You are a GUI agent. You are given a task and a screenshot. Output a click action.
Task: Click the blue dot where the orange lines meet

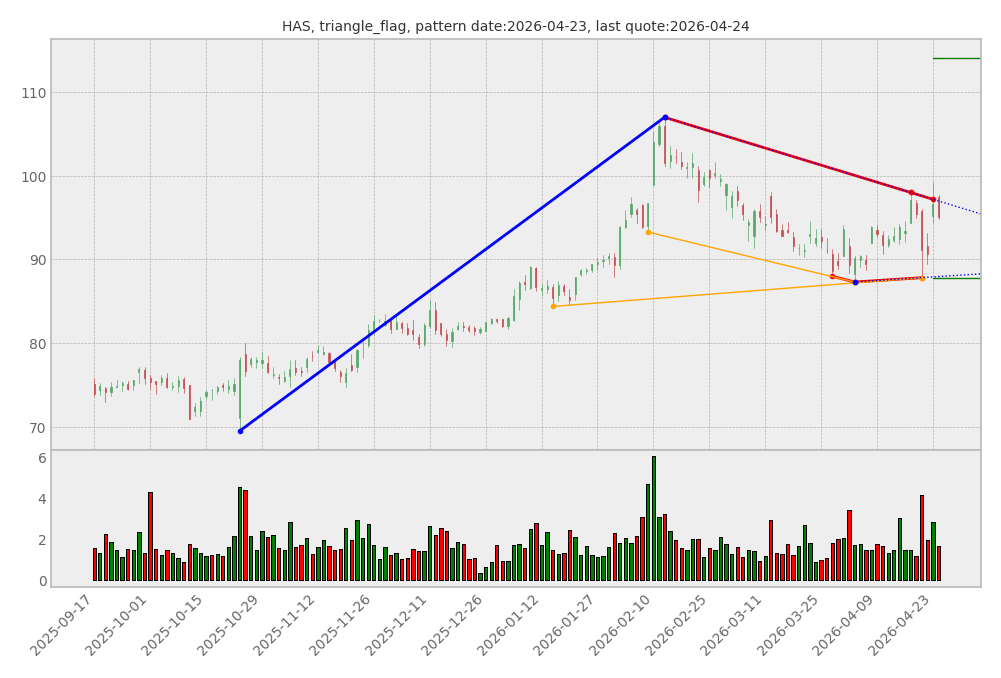855,282
